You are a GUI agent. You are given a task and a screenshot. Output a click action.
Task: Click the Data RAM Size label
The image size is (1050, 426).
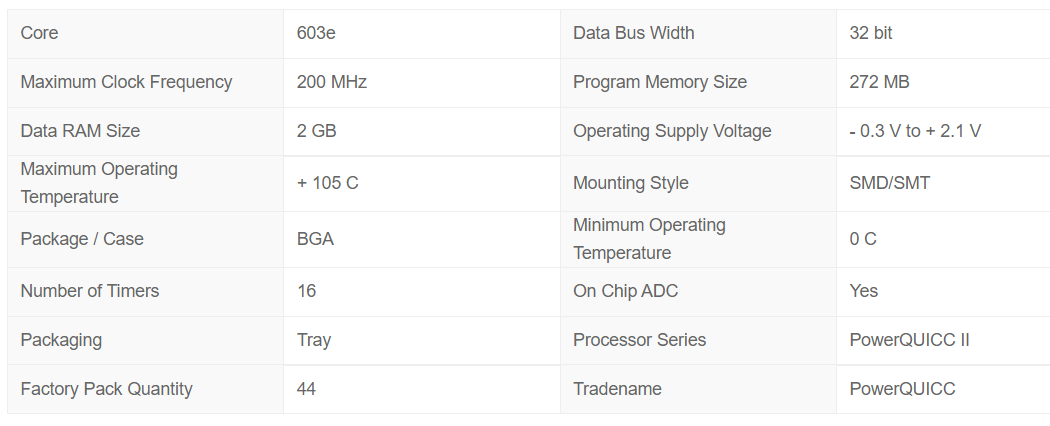point(80,131)
